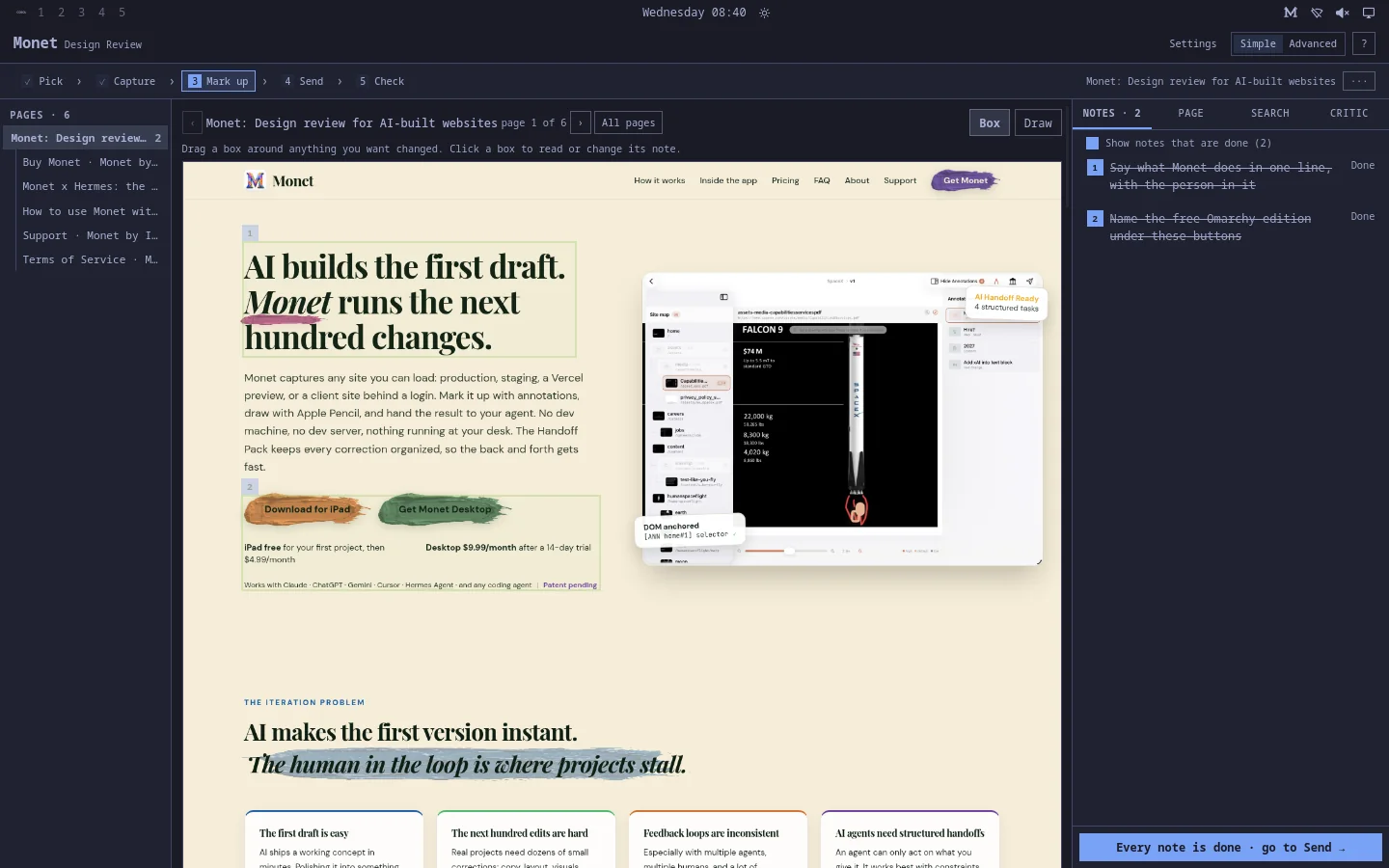The height and width of the screenshot is (868, 1389).
Task: Toggle Show notes that are done checkbox
Action: point(1092,143)
